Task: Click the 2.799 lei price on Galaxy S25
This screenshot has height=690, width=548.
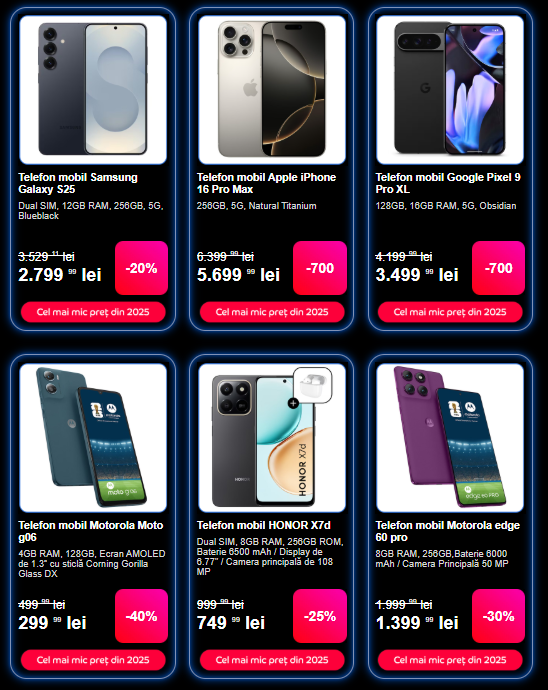Action: [60, 275]
